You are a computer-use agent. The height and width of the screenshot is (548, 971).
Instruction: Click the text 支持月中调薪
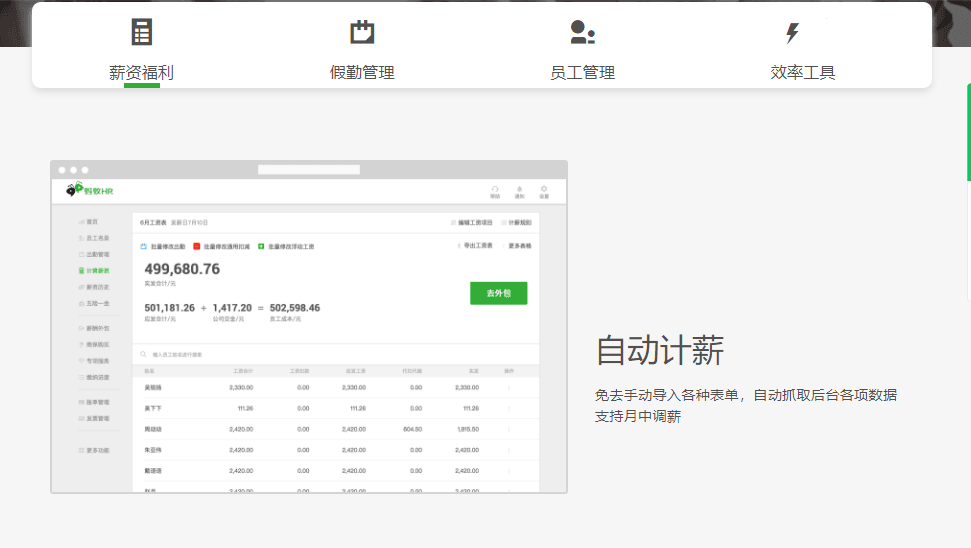coord(638,416)
